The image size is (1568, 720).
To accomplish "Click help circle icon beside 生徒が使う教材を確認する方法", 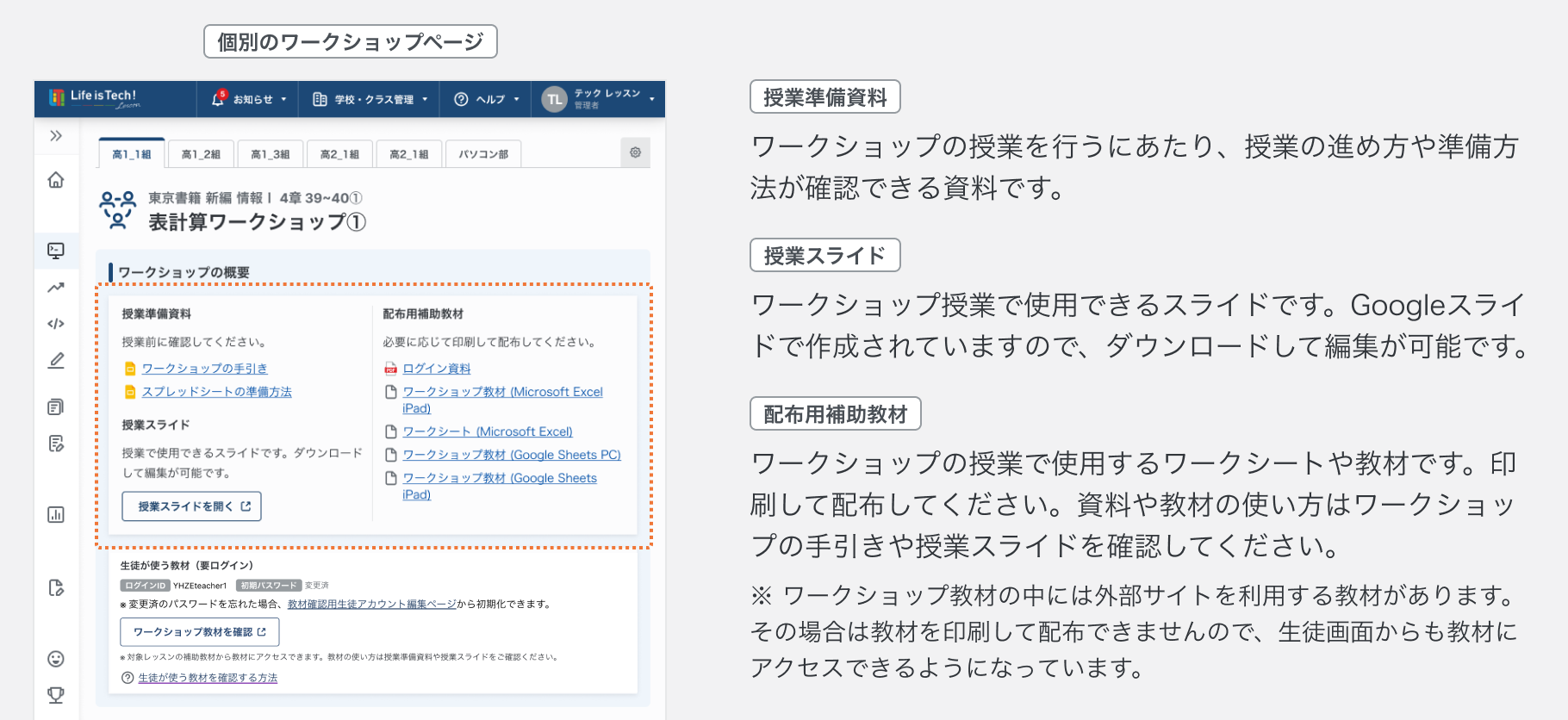I will pos(128,678).
